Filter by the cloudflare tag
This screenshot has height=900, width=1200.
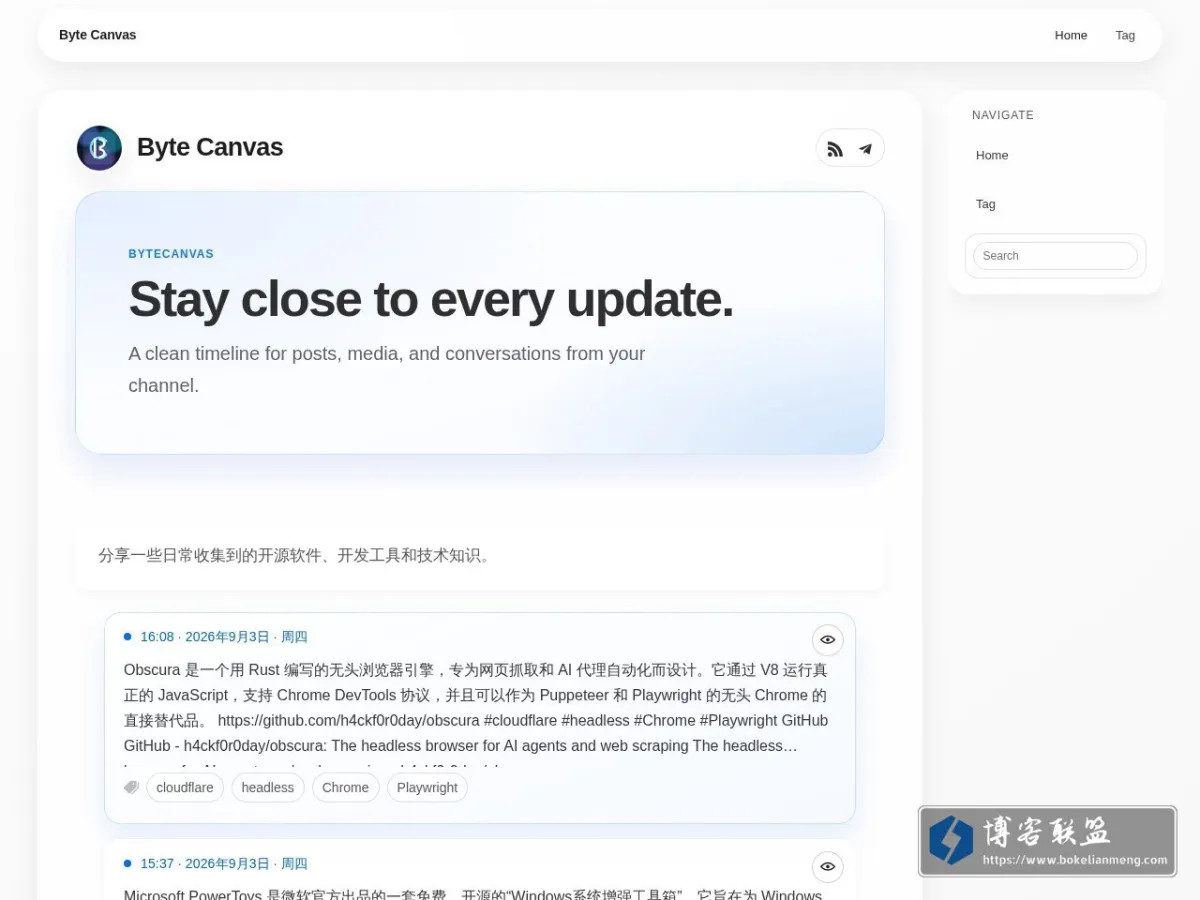pos(185,787)
